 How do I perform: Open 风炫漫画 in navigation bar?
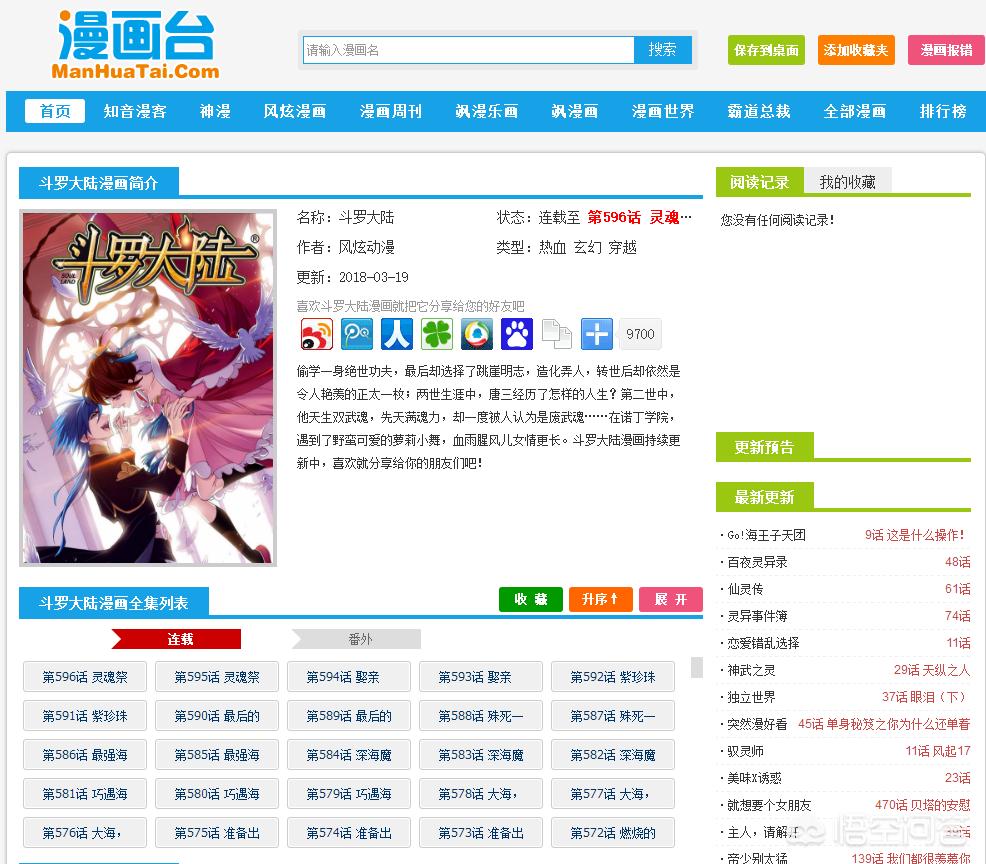click(x=295, y=111)
